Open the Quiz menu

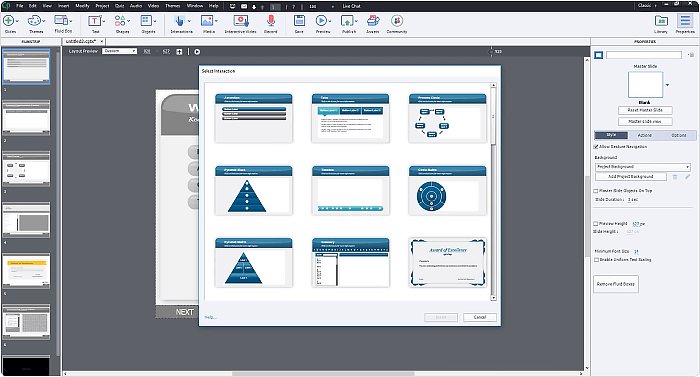click(119, 6)
